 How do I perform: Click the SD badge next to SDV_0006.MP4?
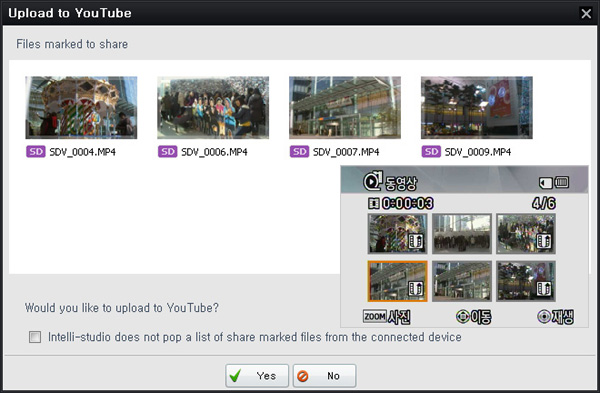tap(168, 152)
